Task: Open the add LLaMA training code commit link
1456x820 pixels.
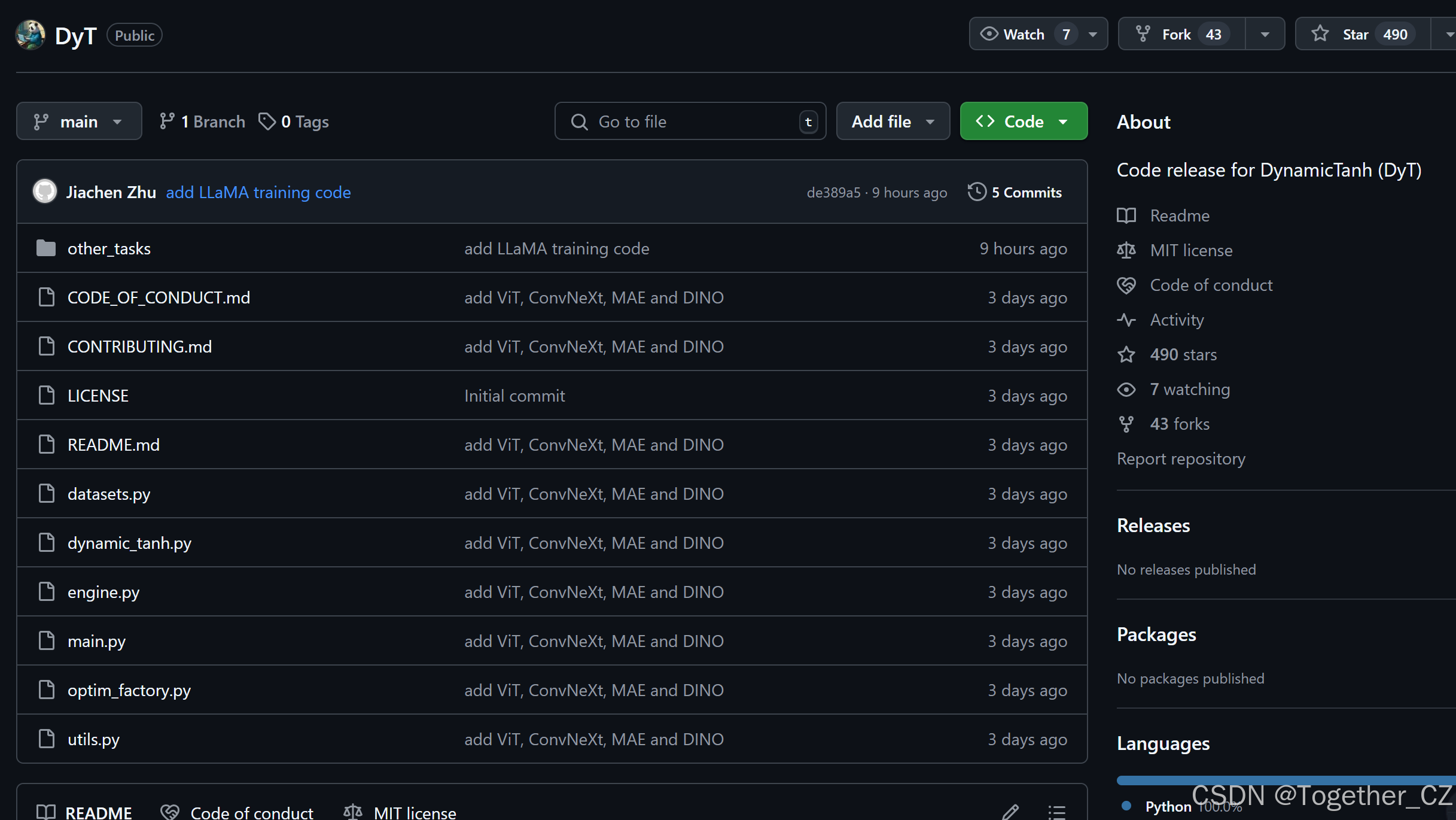Action: pyautogui.click(x=258, y=193)
